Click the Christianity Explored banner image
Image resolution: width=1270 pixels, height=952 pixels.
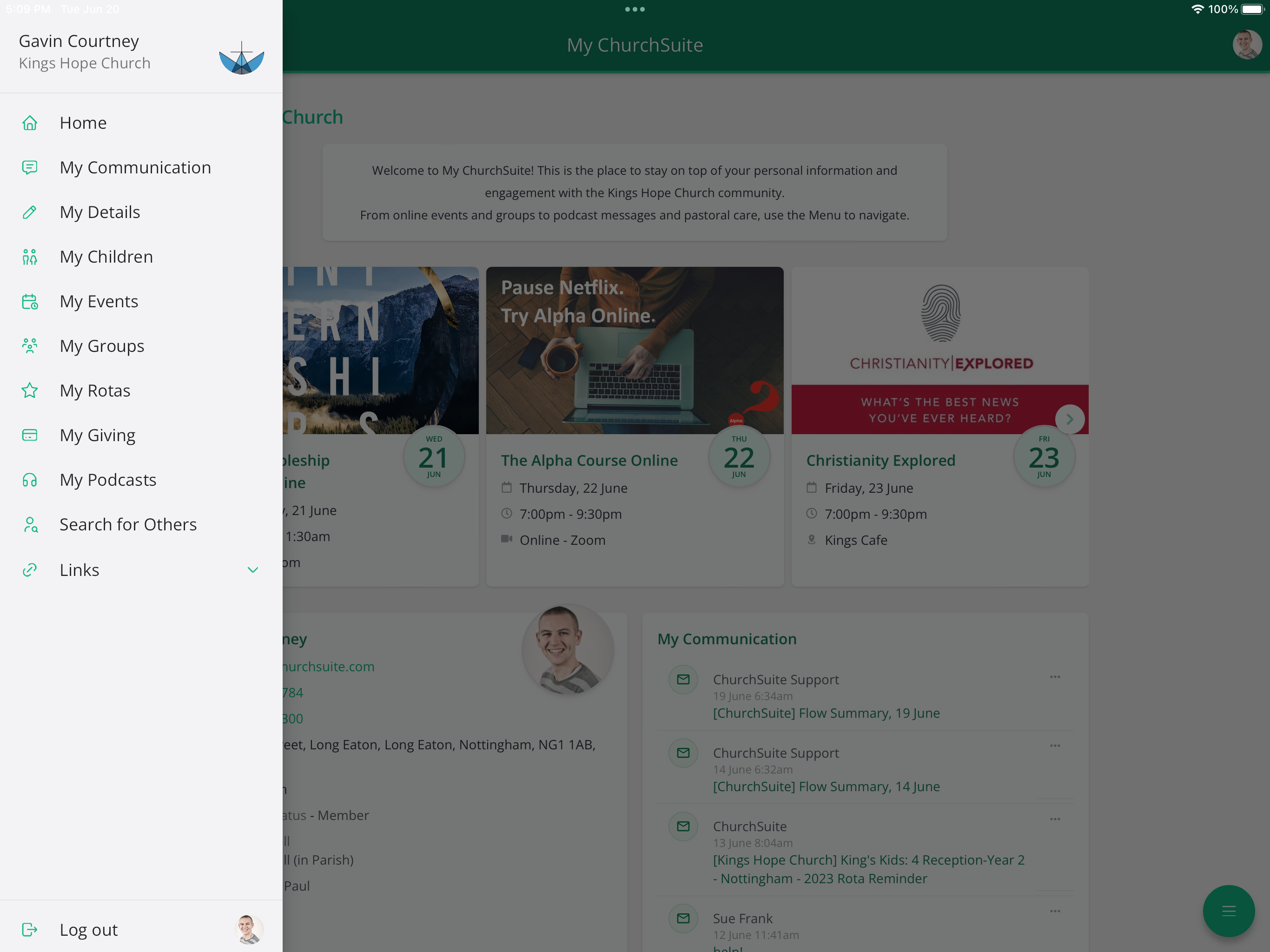click(940, 350)
